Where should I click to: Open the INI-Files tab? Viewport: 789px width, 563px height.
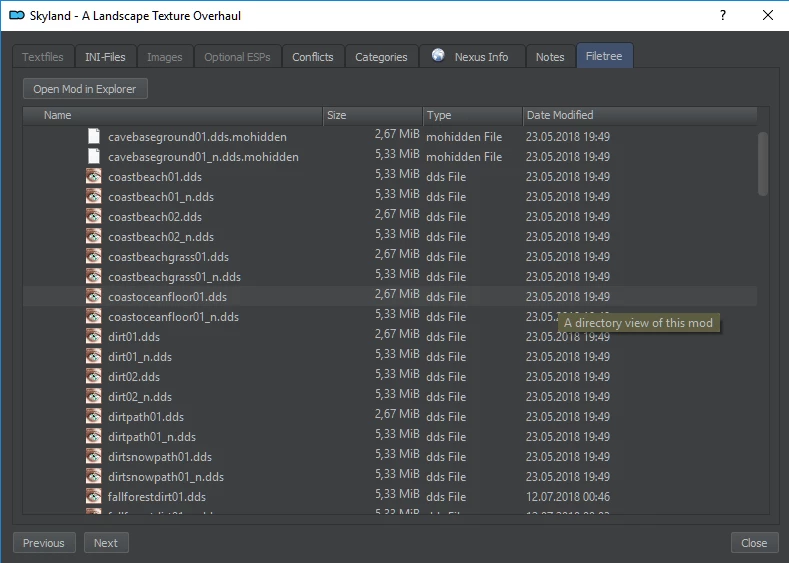[105, 57]
